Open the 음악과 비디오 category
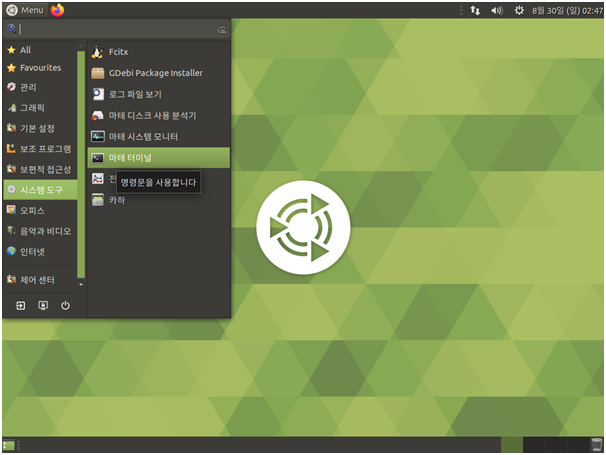 click(40, 231)
